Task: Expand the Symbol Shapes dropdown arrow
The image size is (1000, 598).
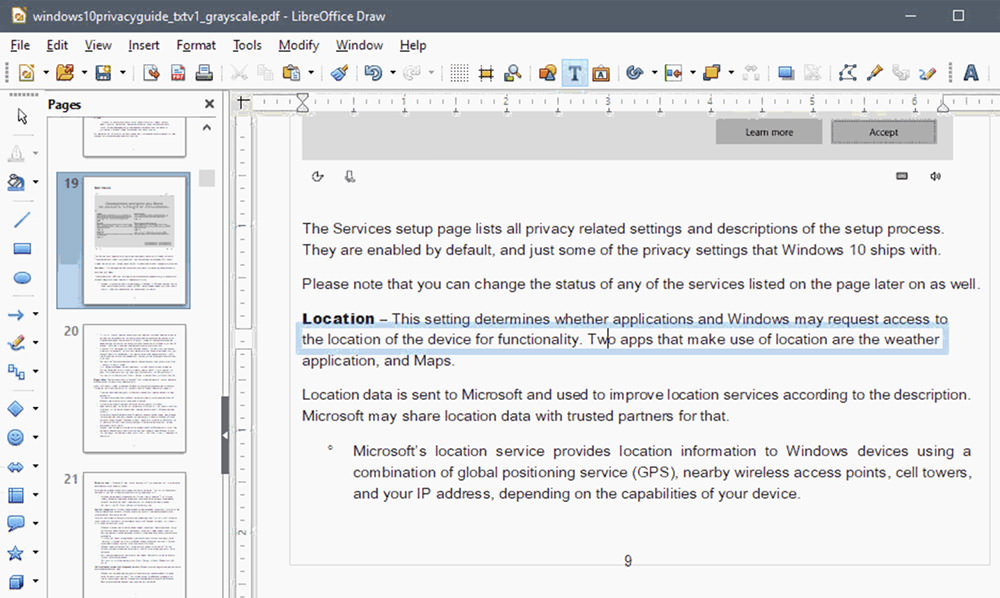Action: pyautogui.click(x=36, y=437)
